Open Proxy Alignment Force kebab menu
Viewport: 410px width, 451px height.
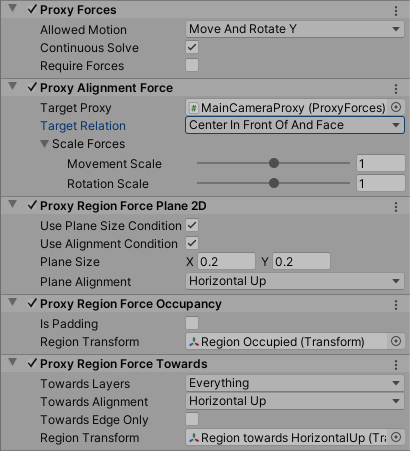pos(396,89)
